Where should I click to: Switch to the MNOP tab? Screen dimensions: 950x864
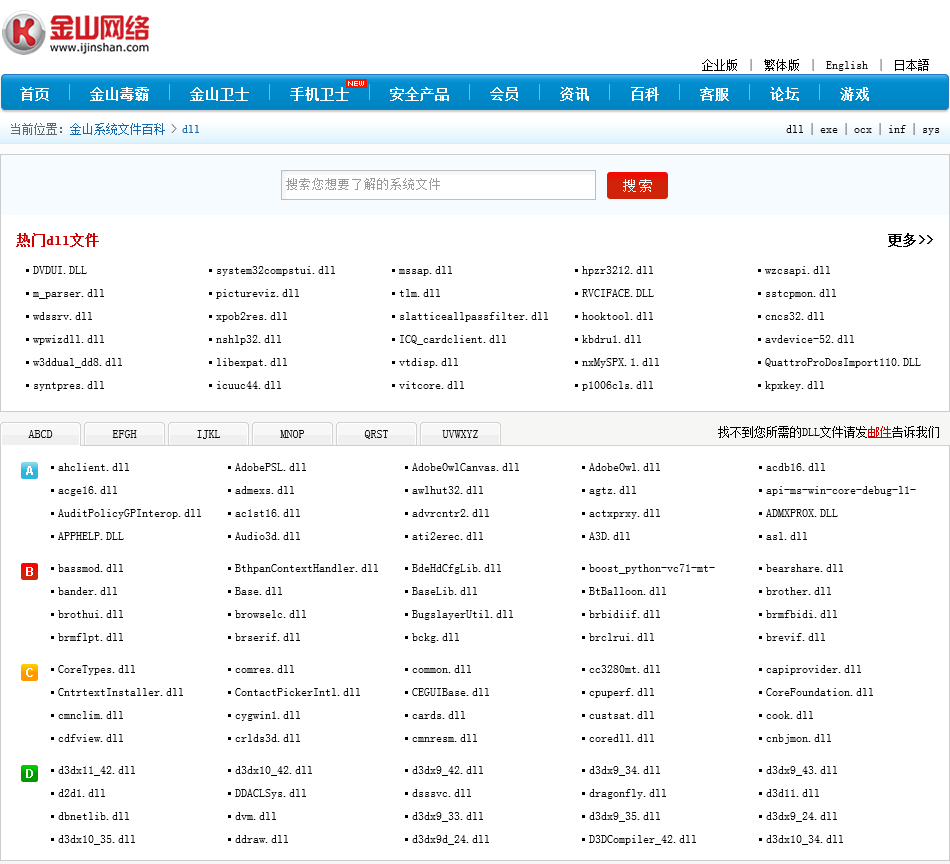(x=292, y=434)
